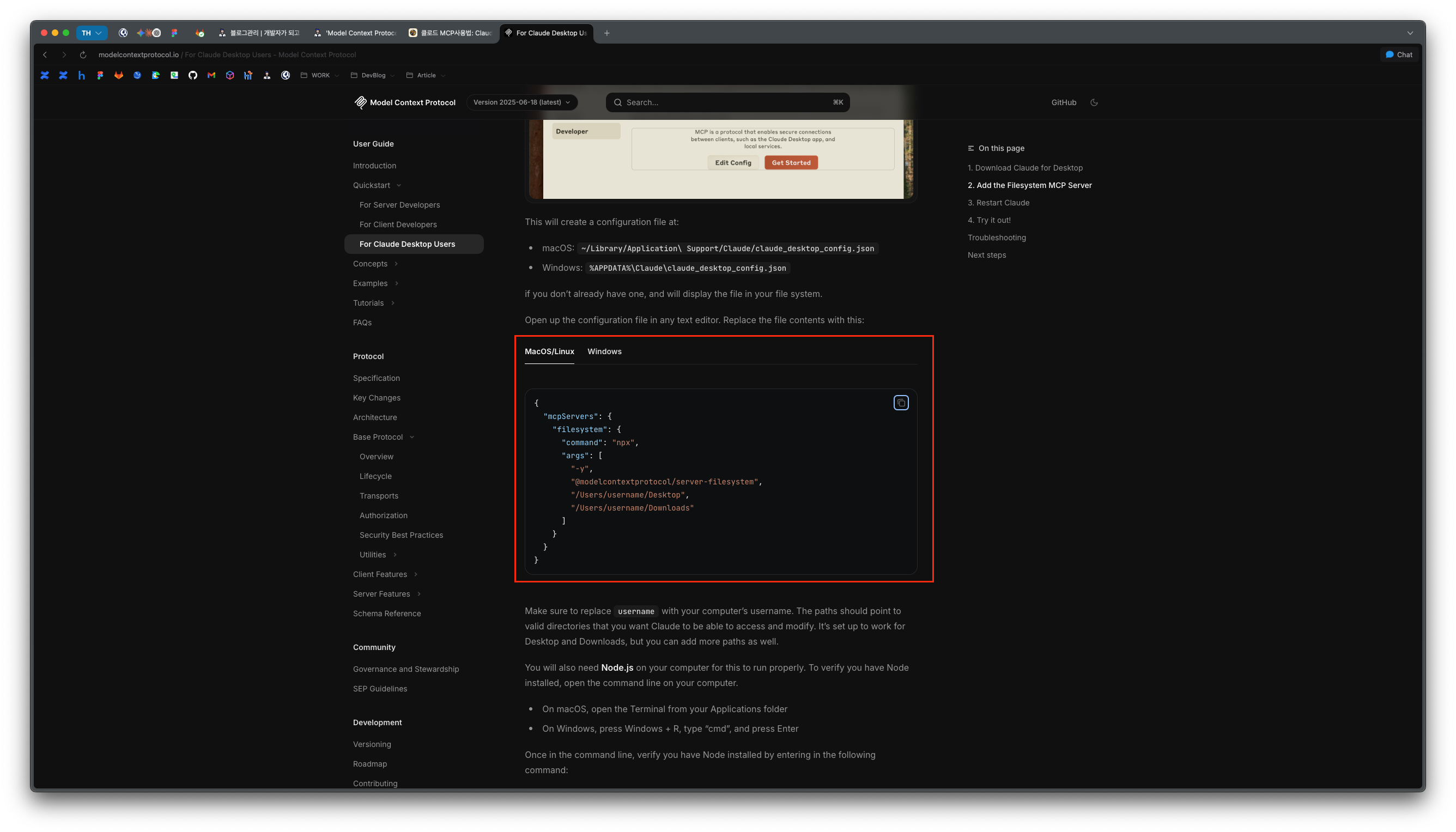Open the GitHub bookmark icon
Screen dimensions: 1456x832
(192, 75)
